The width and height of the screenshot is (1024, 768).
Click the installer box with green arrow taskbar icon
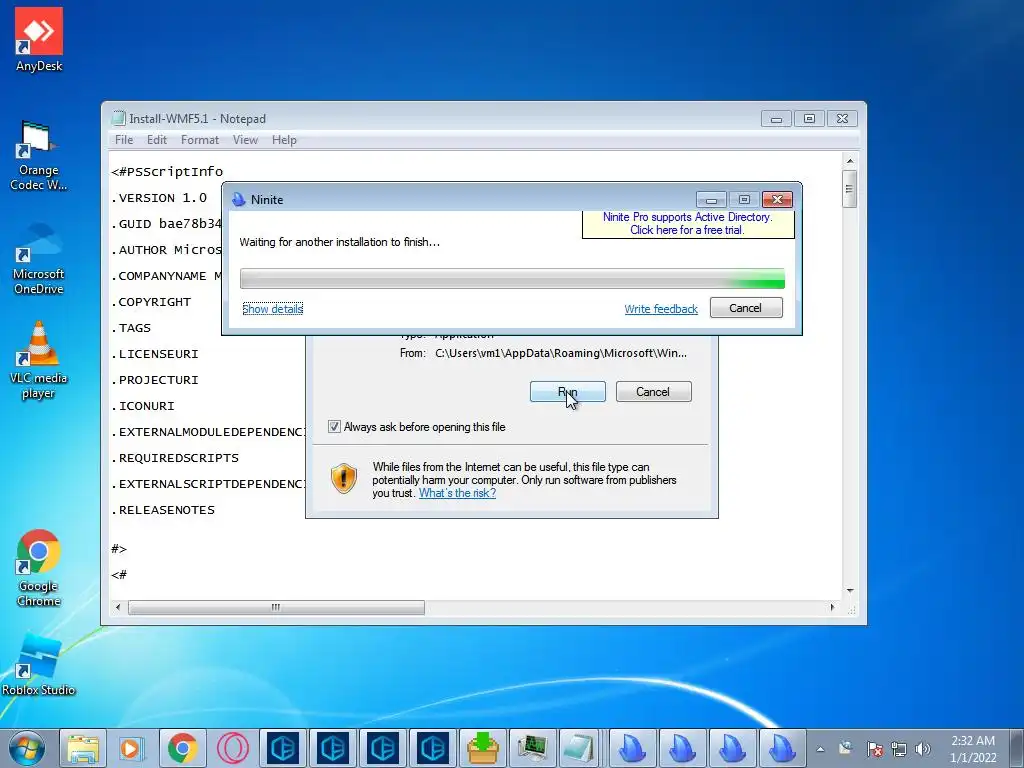coord(483,748)
